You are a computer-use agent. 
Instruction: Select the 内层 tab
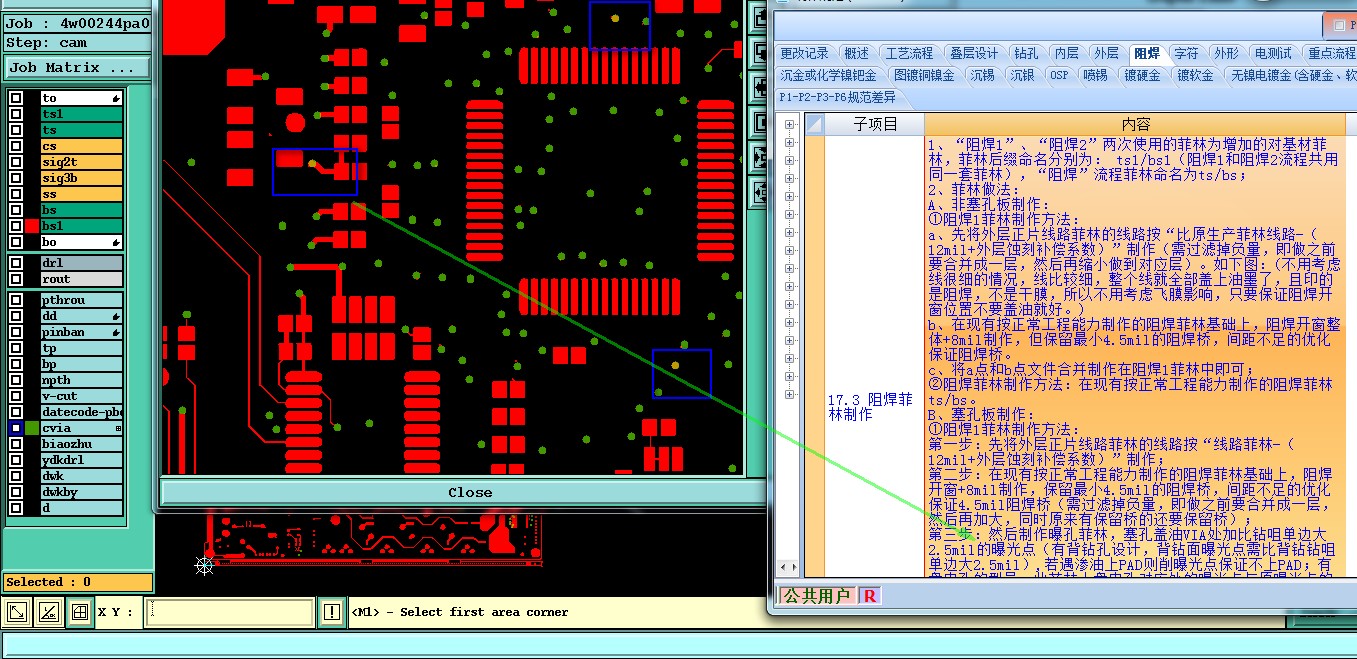(1067, 53)
